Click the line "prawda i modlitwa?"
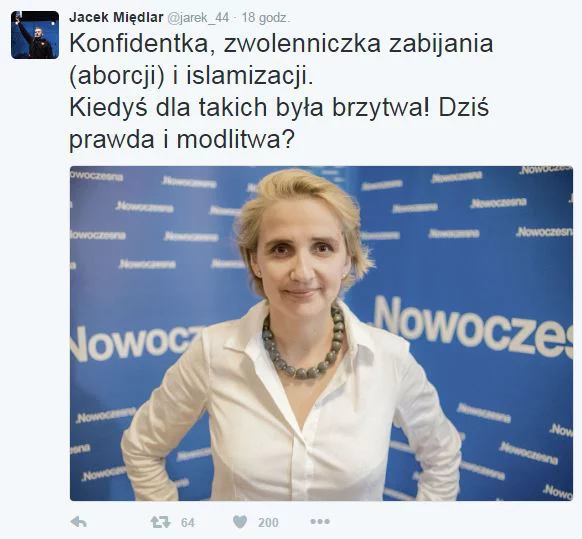Image resolution: width=582 pixels, height=539 pixels. click(x=182, y=140)
